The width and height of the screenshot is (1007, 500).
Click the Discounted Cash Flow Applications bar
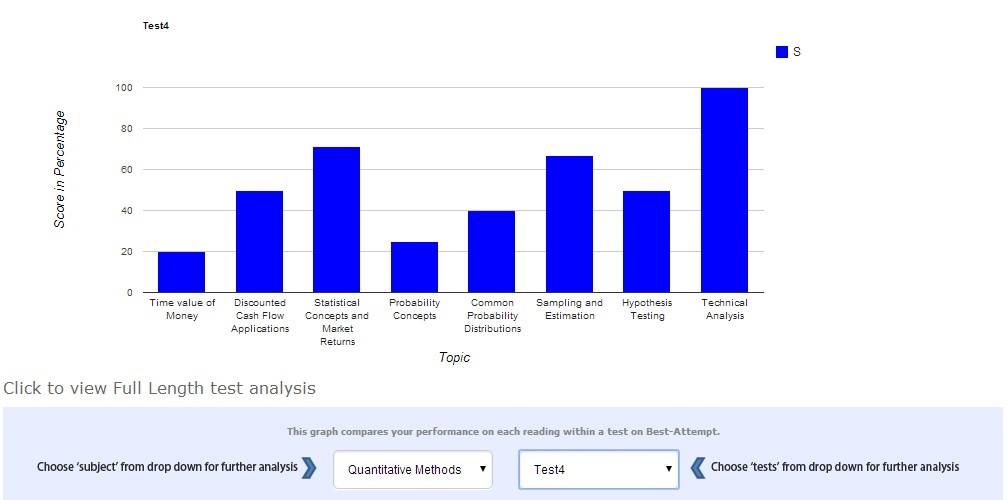[x=259, y=242]
